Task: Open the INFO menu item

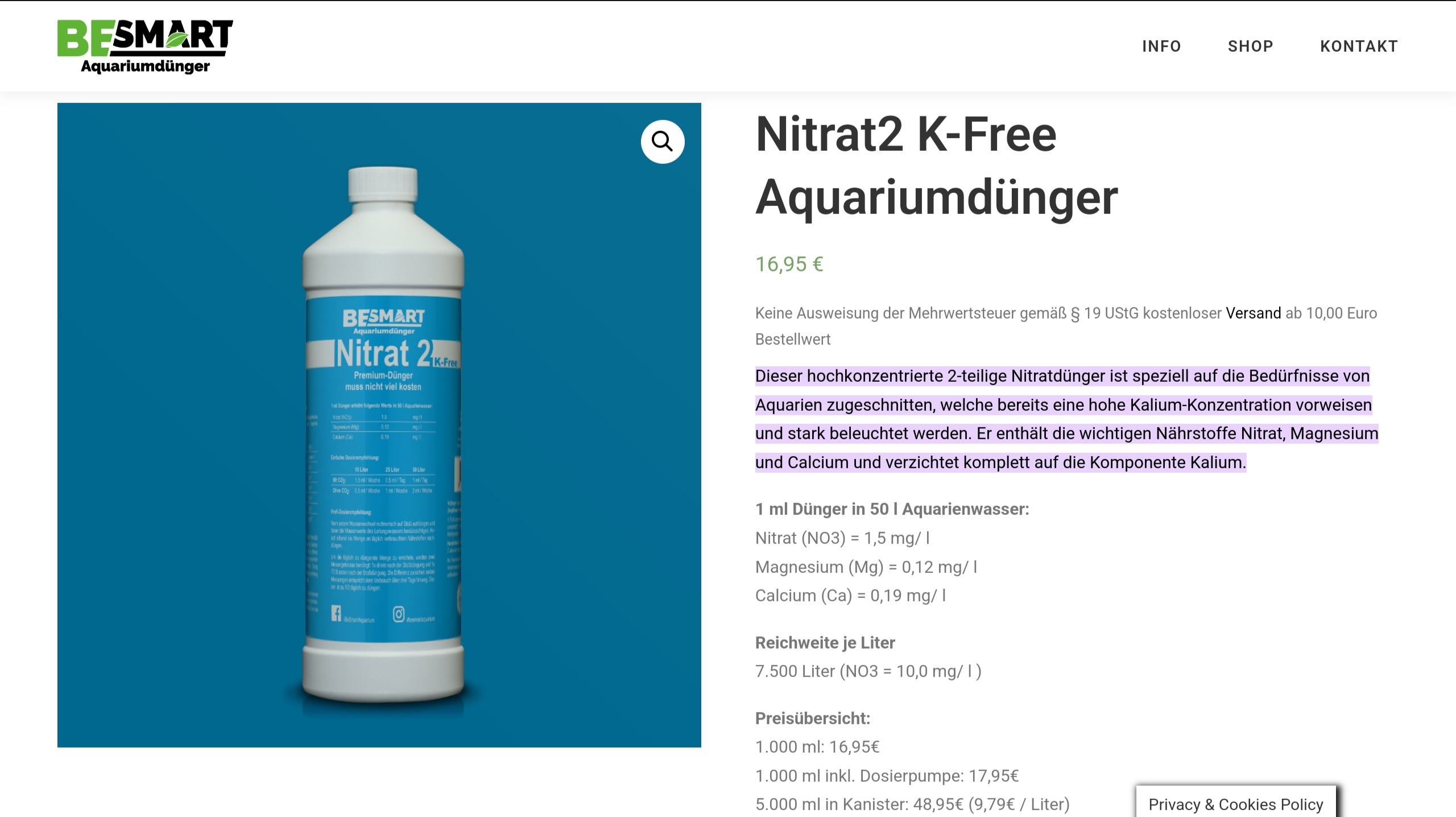Action: pos(1161,46)
